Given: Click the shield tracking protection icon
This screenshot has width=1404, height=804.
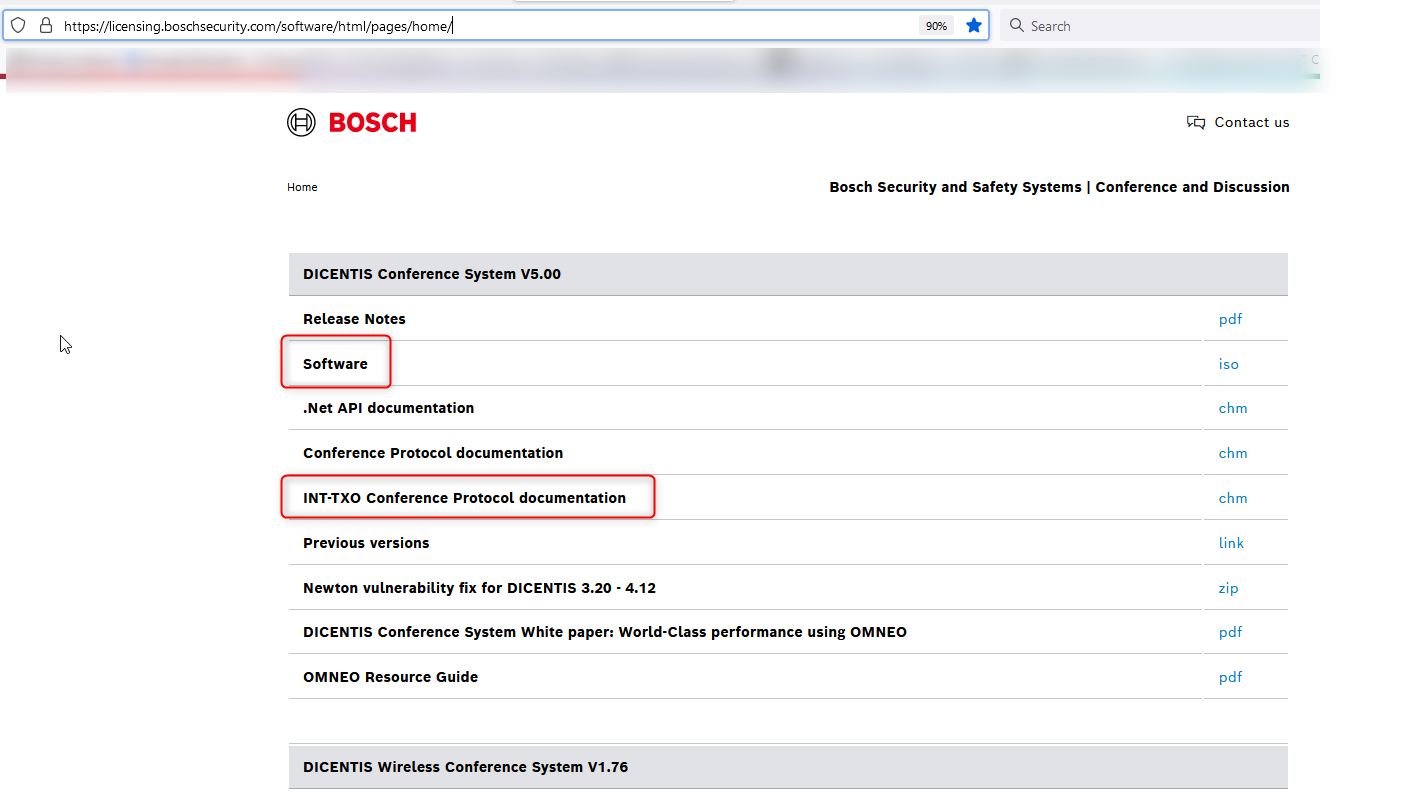Looking at the screenshot, I should coord(18,26).
